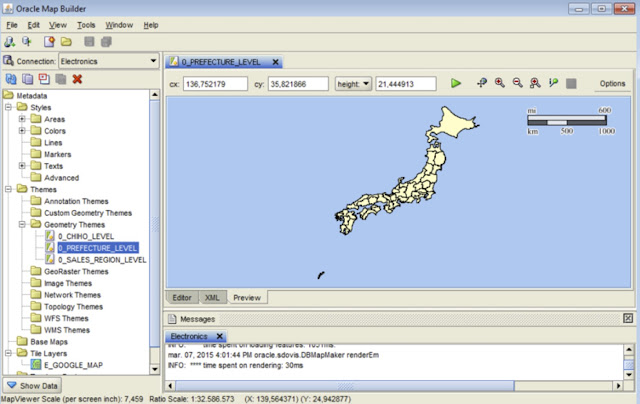Select the zoom in magnifier tool
The image size is (640, 404).
pyautogui.click(x=500, y=83)
